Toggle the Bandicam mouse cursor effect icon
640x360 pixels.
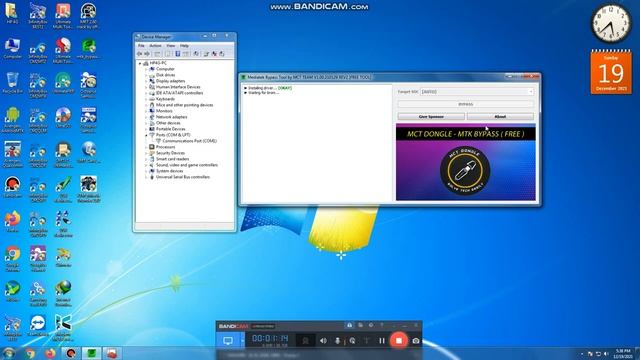tap(352, 340)
